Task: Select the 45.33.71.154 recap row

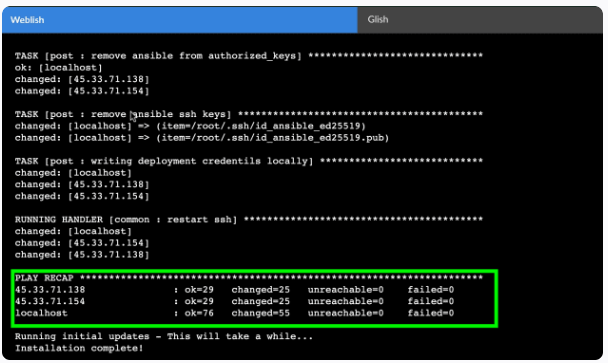Action: point(234,301)
